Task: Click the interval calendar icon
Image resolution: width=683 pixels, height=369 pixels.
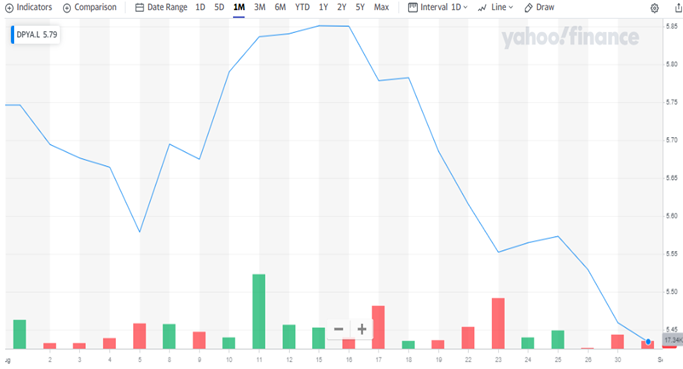Action: click(413, 7)
